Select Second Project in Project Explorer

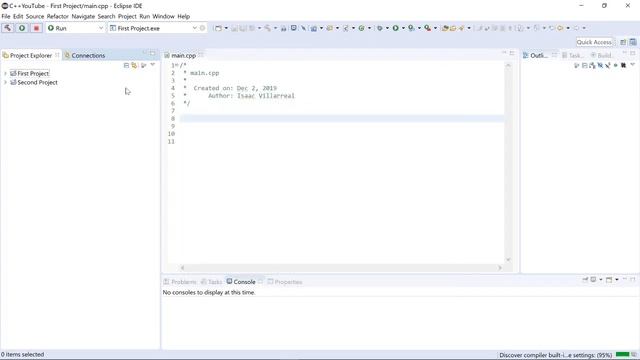[x=33, y=82]
